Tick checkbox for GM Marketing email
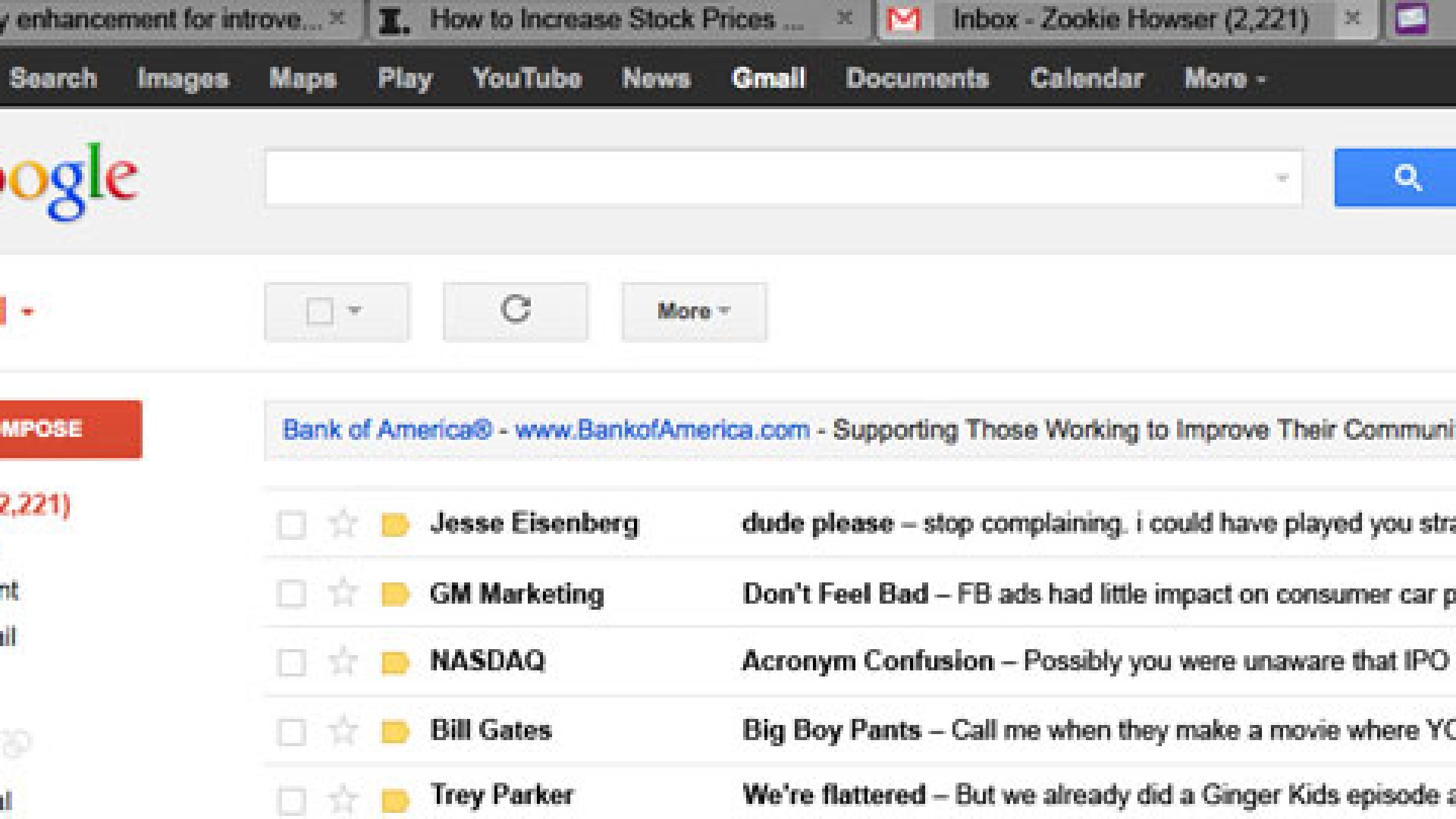The height and width of the screenshot is (819, 1456). [292, 594]
